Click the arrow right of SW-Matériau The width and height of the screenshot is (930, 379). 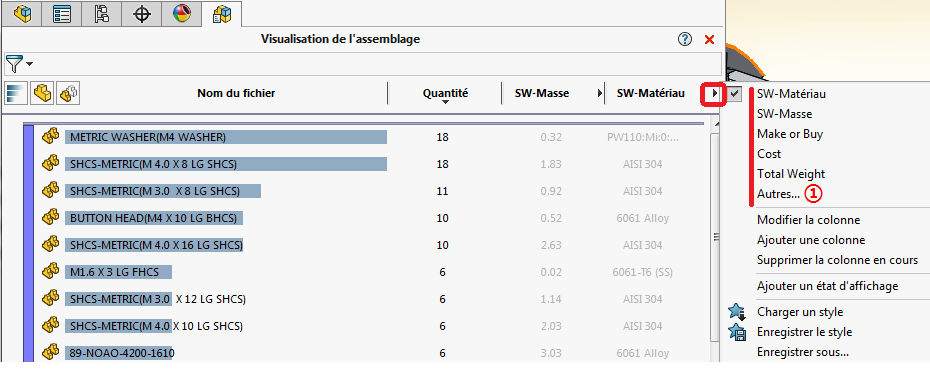pyautogui.click(x=715, y=94)
